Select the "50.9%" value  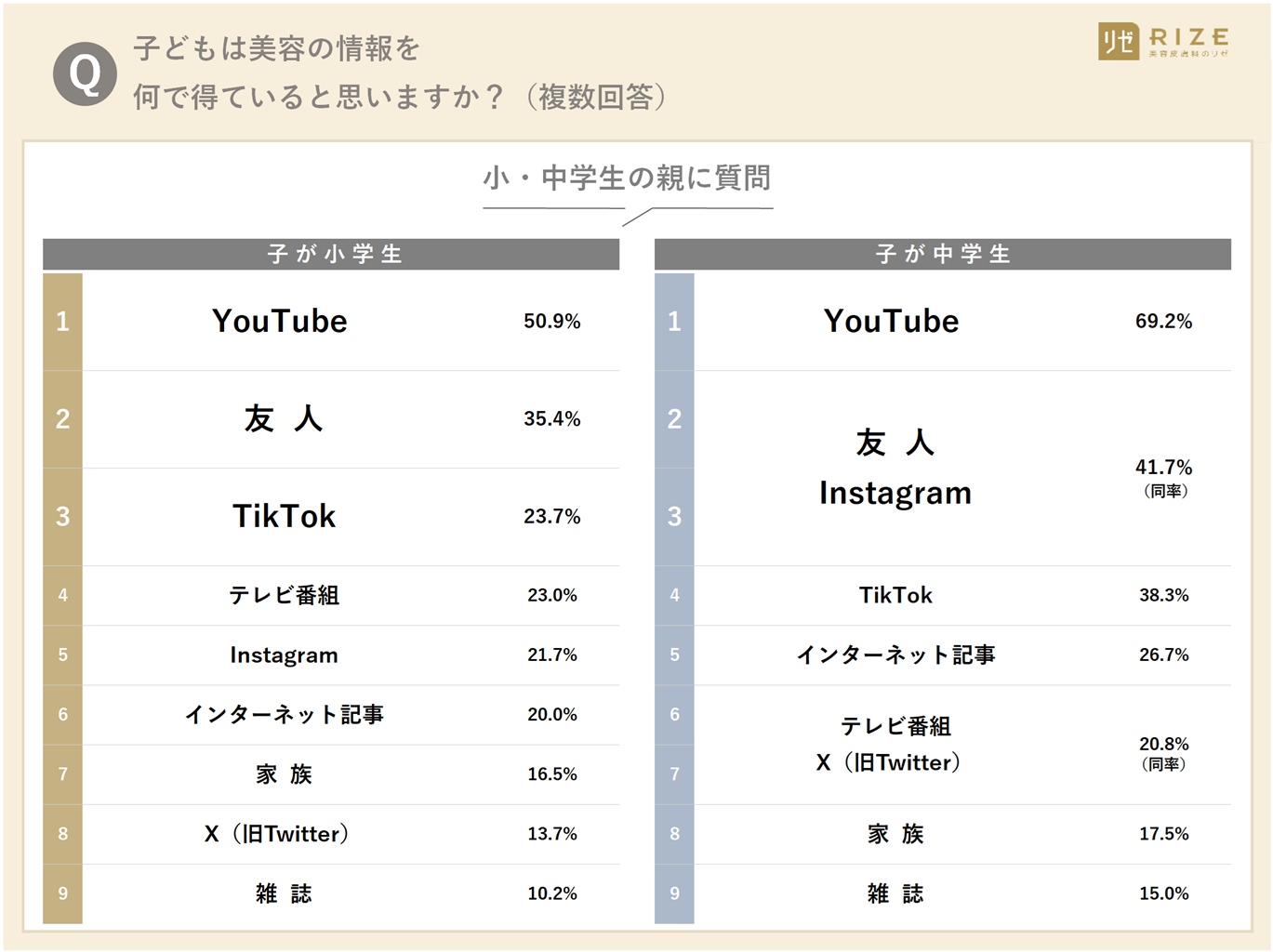pos(552,322)
